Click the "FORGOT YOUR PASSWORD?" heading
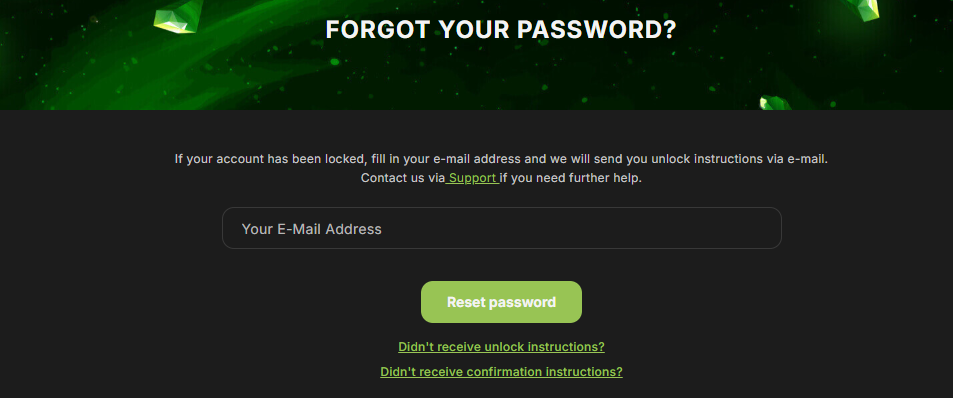 coord(501,30)
